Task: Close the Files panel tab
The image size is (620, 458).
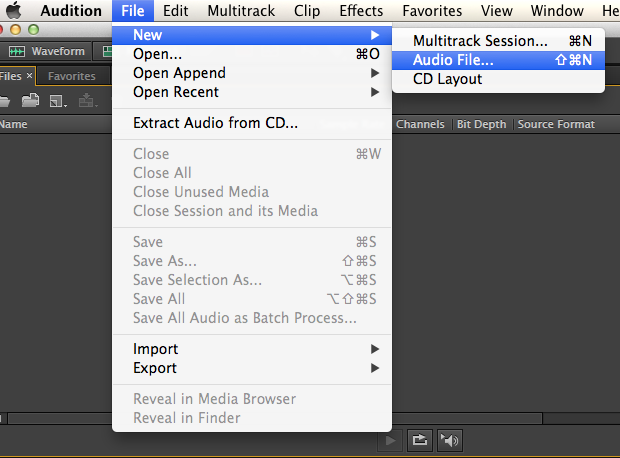Action: [30, 76]
